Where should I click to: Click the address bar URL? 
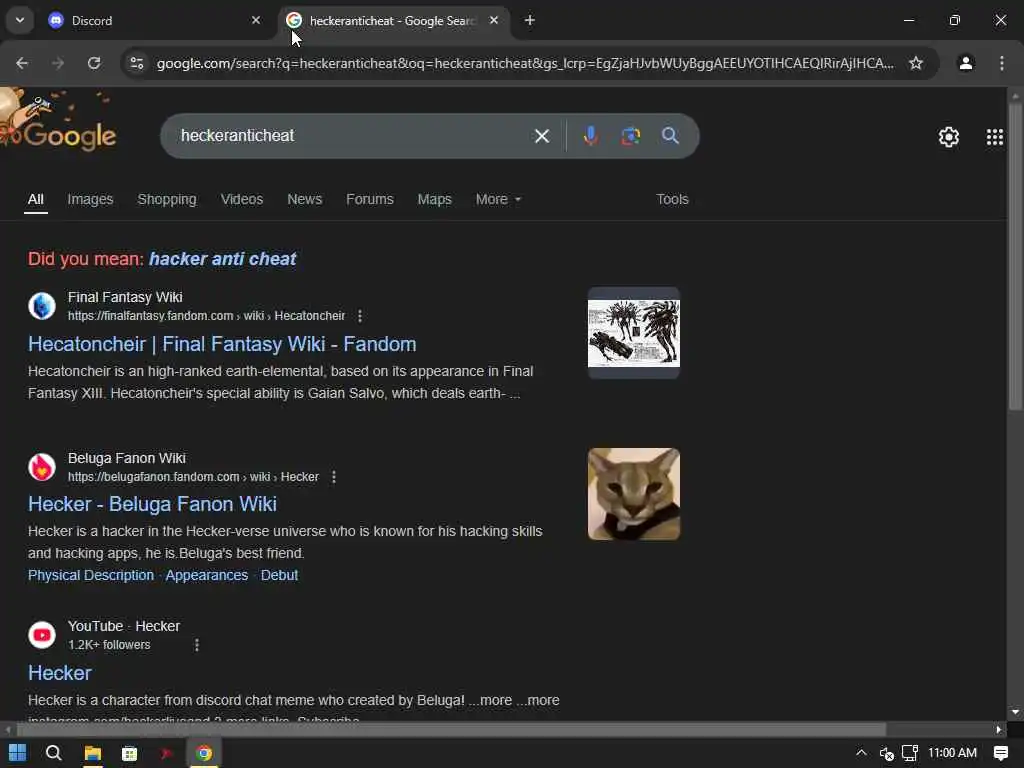(x=525, y=63)
